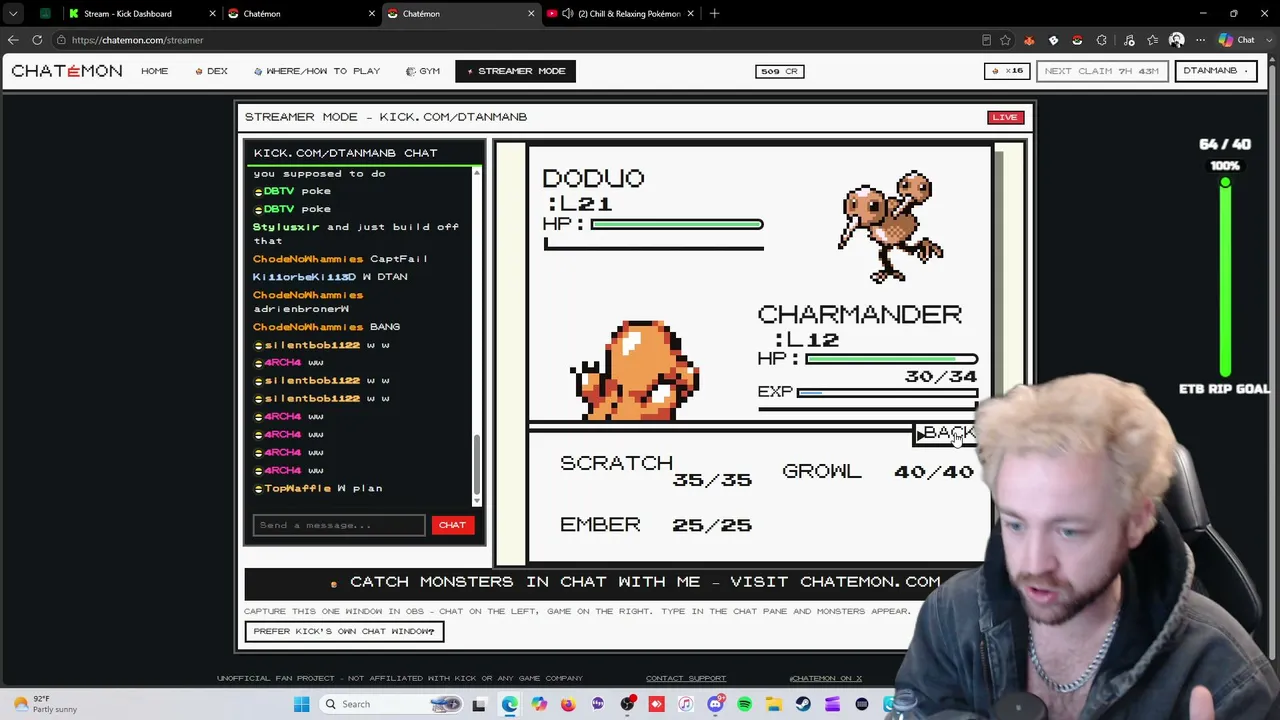Open Where/How to Play page
The image size is (1280, 720).
pyautogui.click(x=317, y=71)
